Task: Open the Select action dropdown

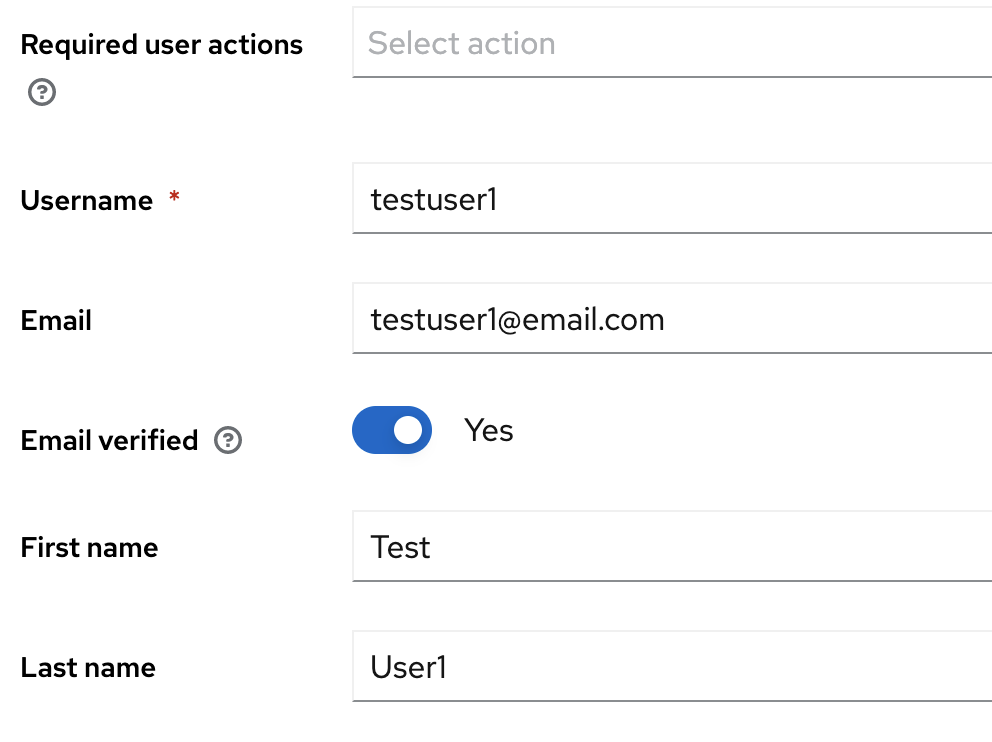Action: [x=672, y=43]
